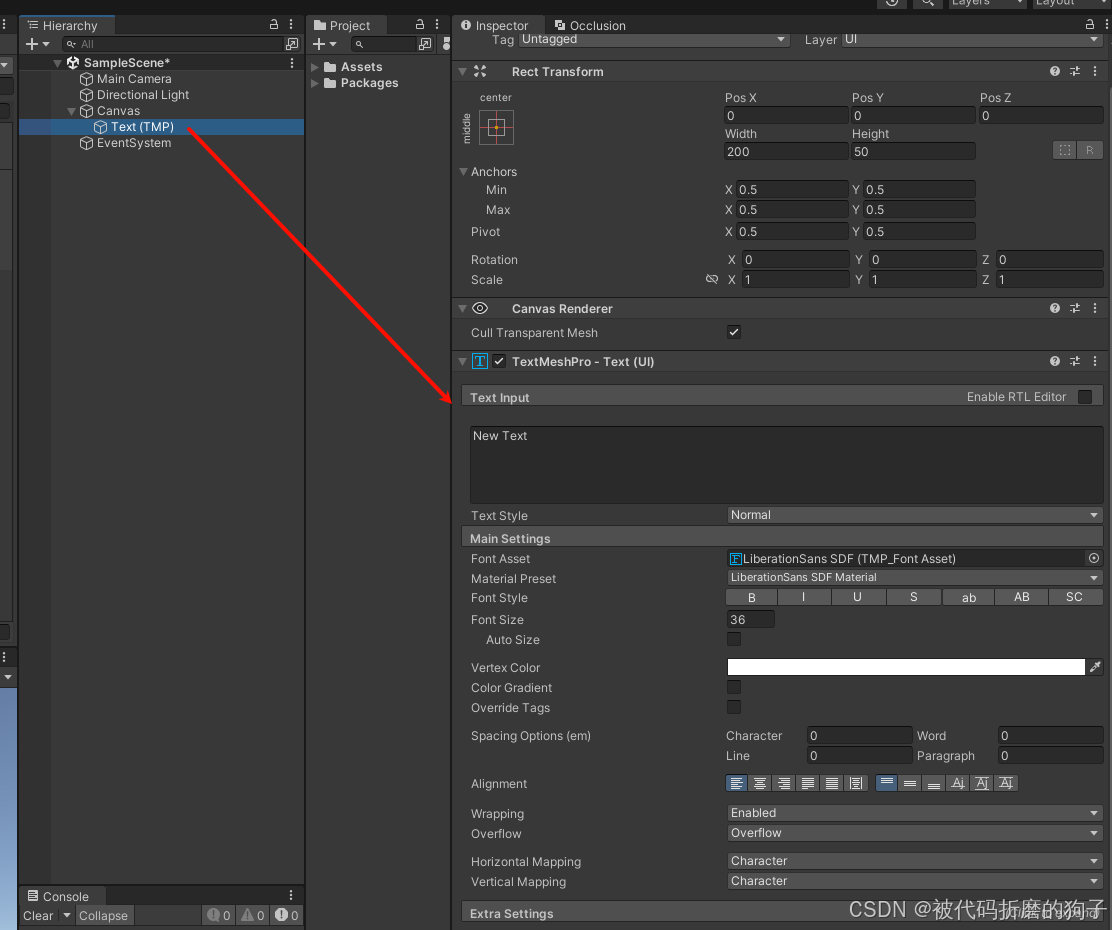Toggle Bold font style
The width and height of the screenshot is (1112, 930).
[x=752, y=597]
